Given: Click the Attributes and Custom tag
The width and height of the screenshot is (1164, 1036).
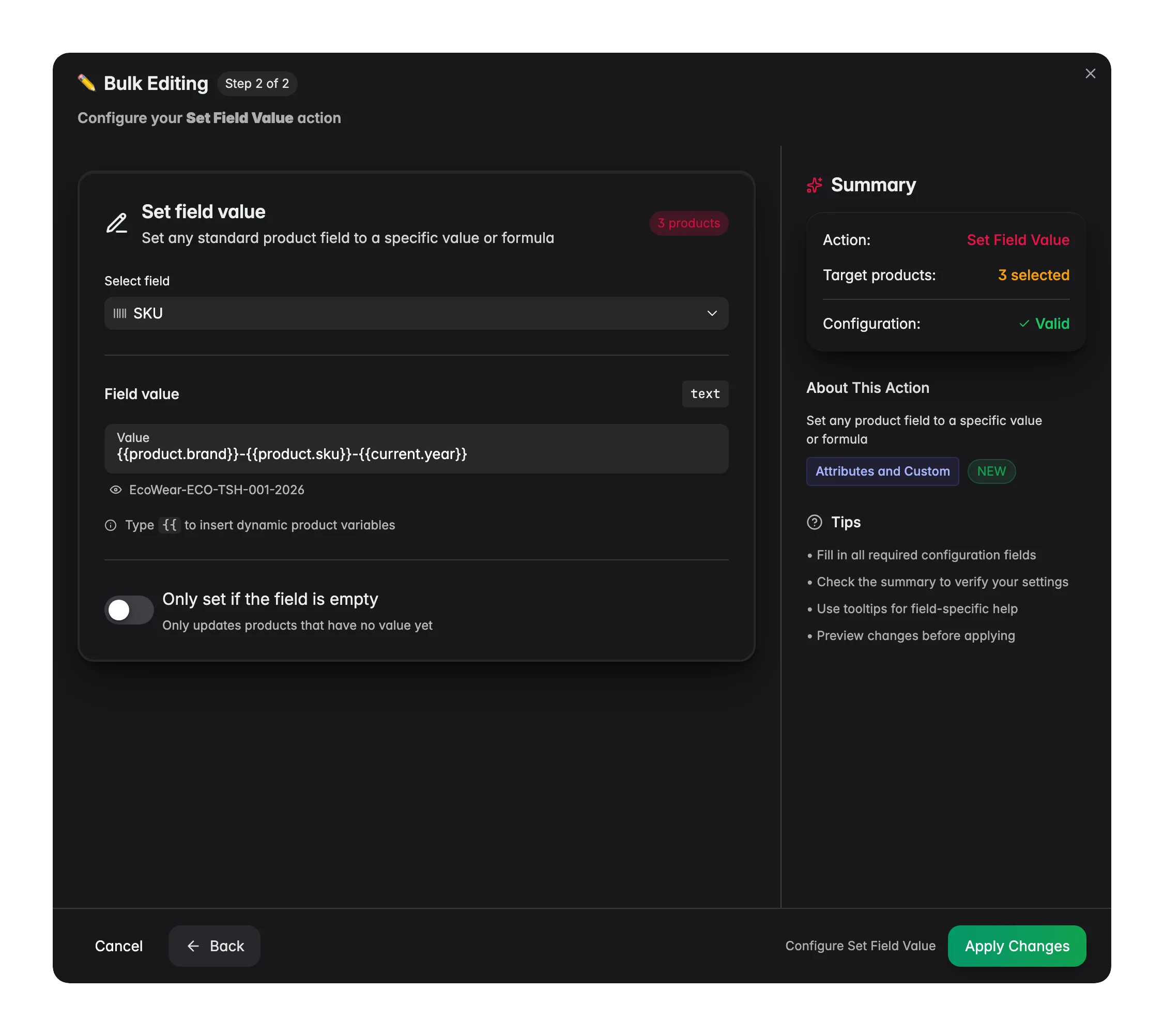Looking at the screenshot, I should [883, 471].
